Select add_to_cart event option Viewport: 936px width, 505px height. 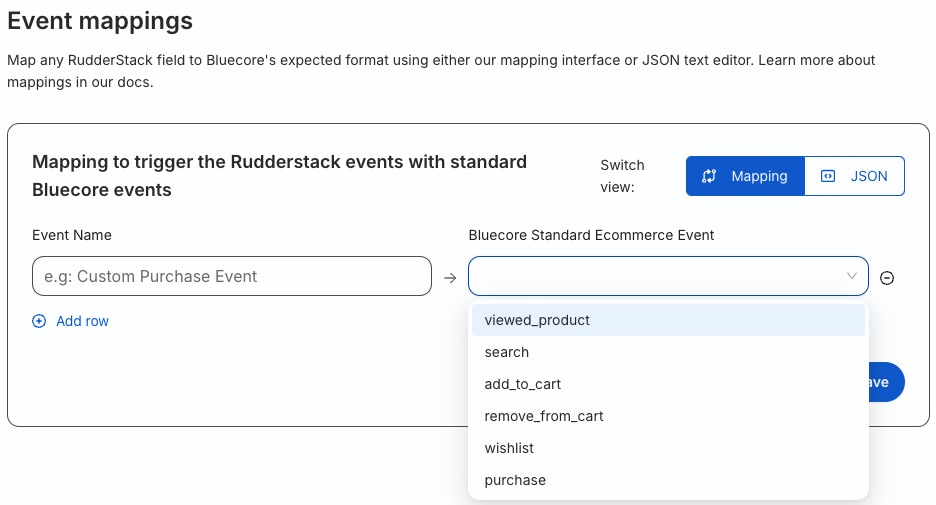[668, 384]
